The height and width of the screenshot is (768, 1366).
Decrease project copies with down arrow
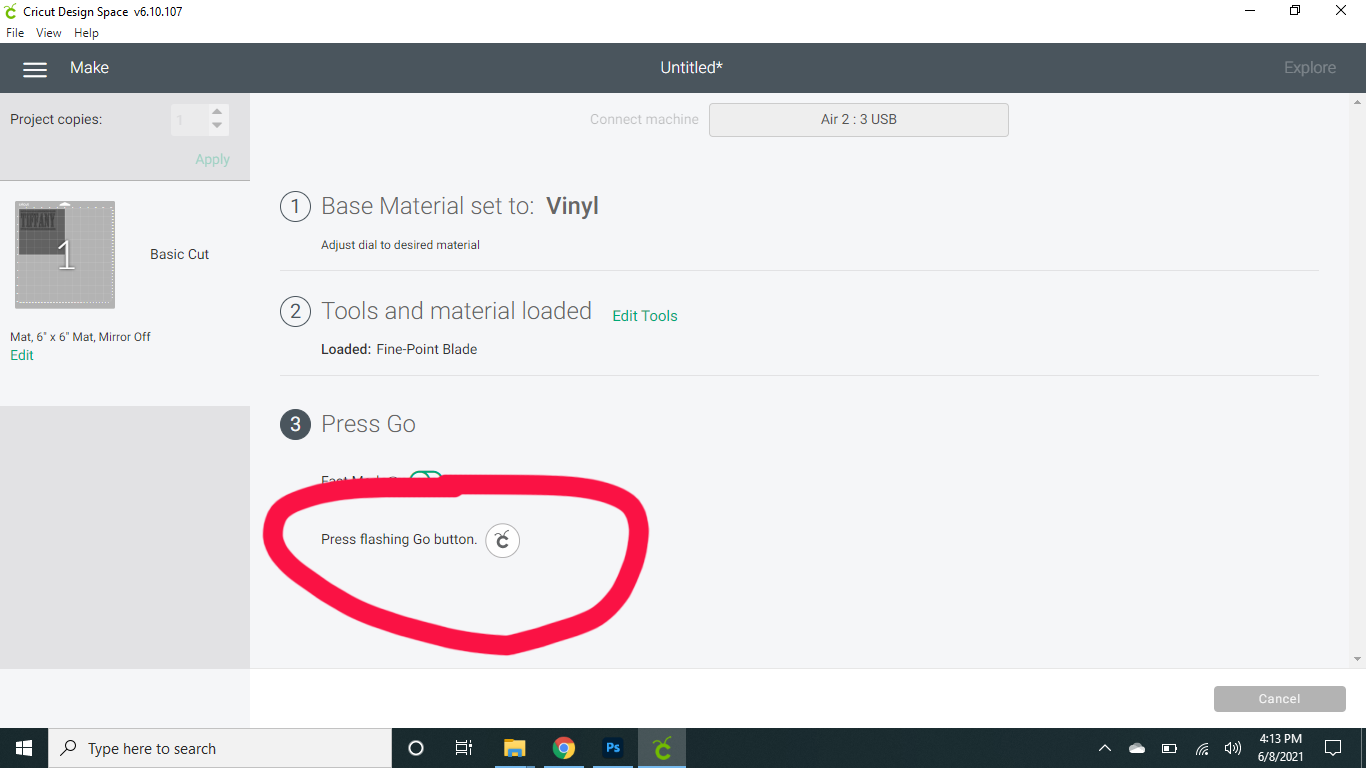click(x=217, y=126)
